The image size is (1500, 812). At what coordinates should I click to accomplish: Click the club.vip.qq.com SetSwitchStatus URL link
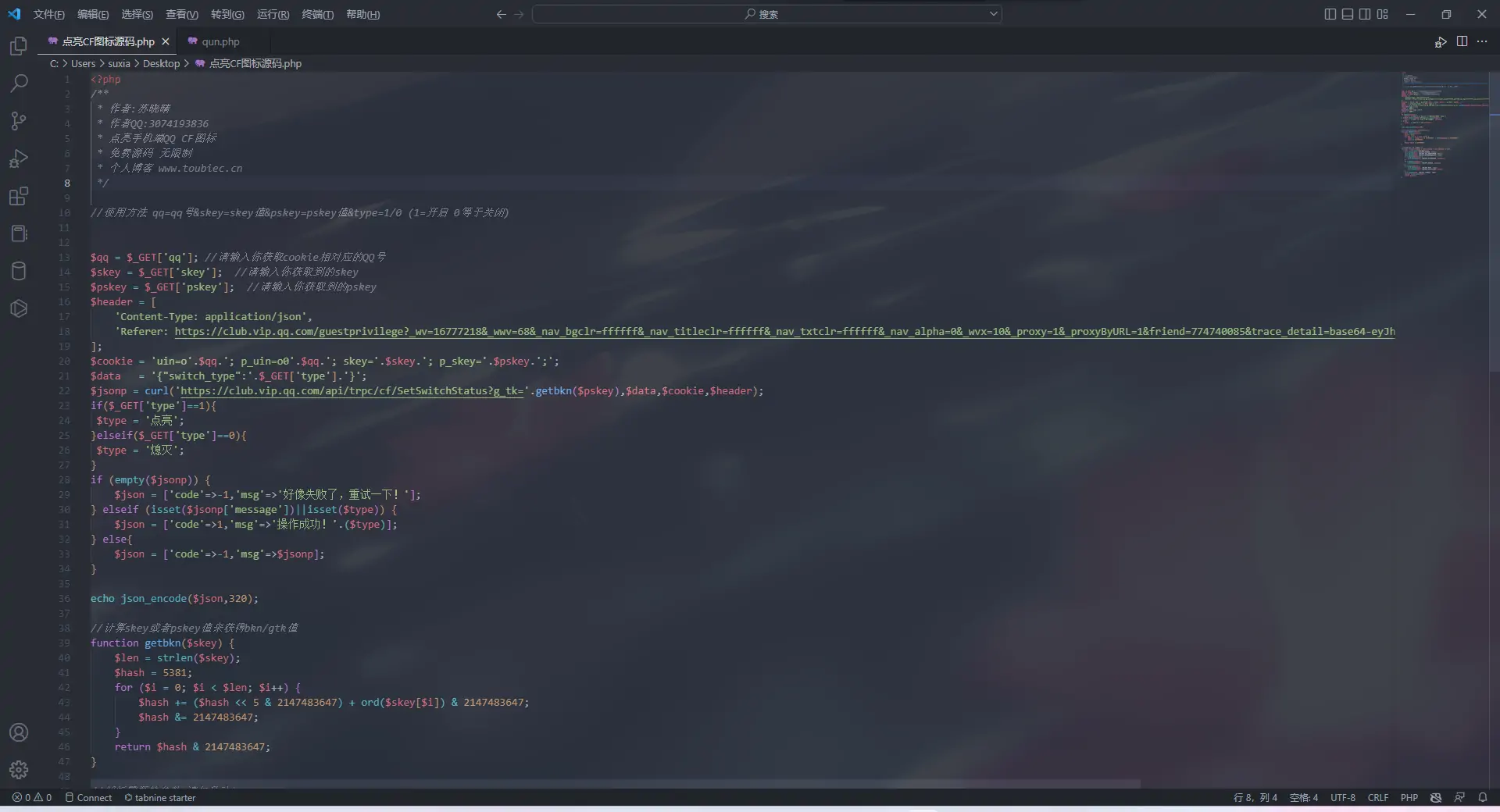coord(352,390)
